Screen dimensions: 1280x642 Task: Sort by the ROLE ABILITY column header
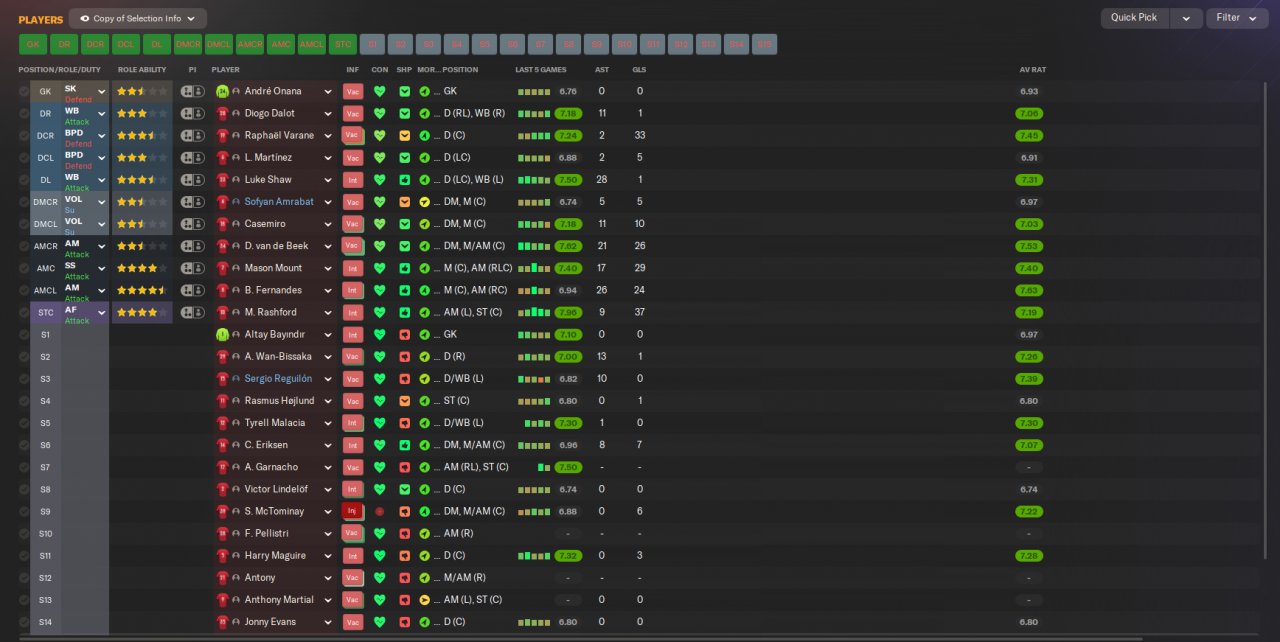point(142,70)
